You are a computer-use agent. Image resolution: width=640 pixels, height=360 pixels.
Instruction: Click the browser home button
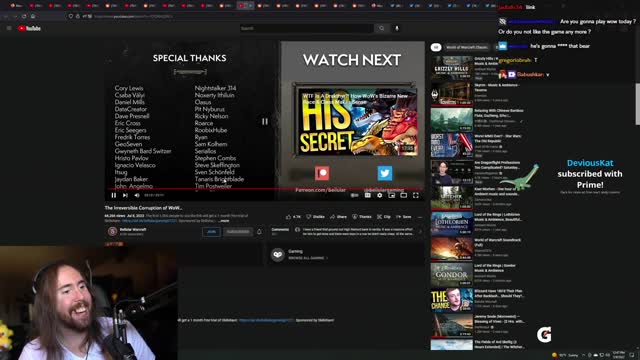tap(33, 16)
